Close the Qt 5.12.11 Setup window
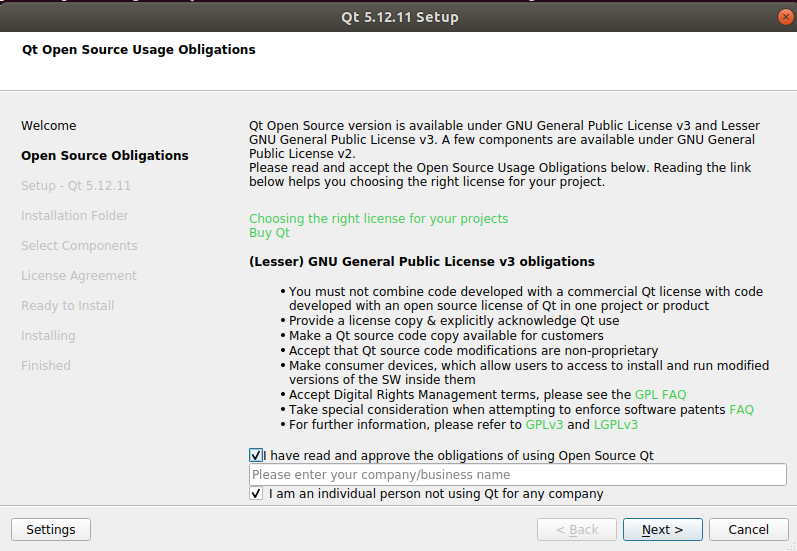The width and height of the screenshot is (797, 551). [785, 17]
